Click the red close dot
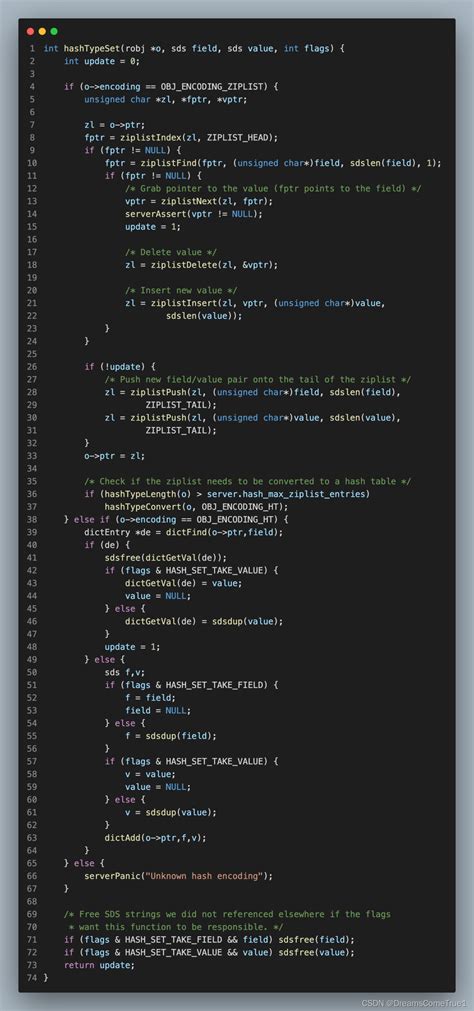This screenshot has height=1011, width=474. pyautogui.click(x=30, y=31)
